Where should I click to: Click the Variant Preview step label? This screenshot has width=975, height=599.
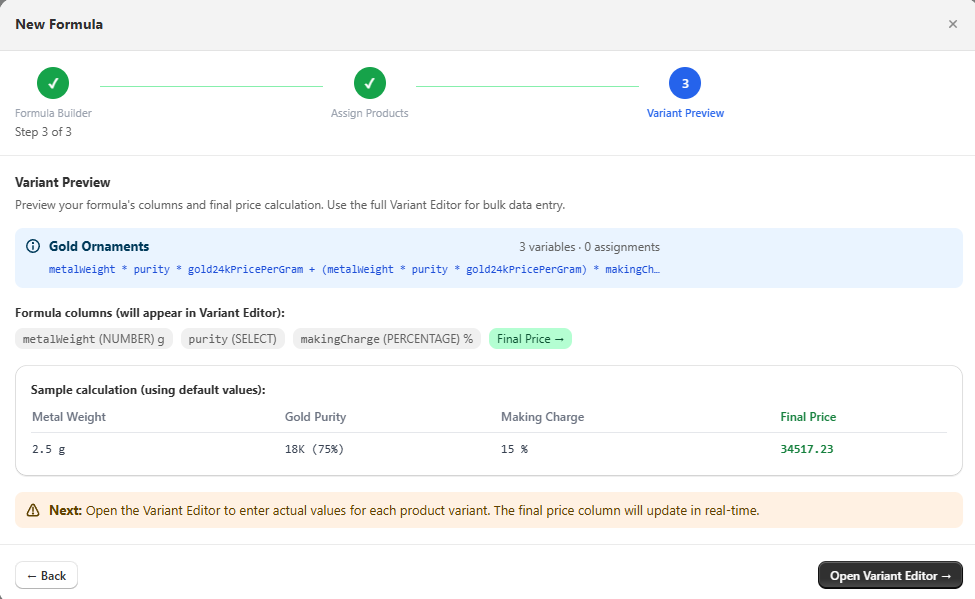click(685, 113)
